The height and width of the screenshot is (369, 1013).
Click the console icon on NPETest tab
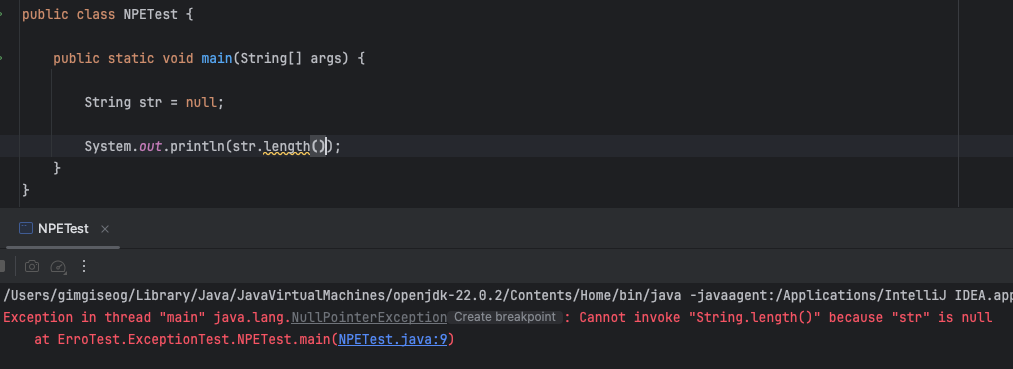26,228
